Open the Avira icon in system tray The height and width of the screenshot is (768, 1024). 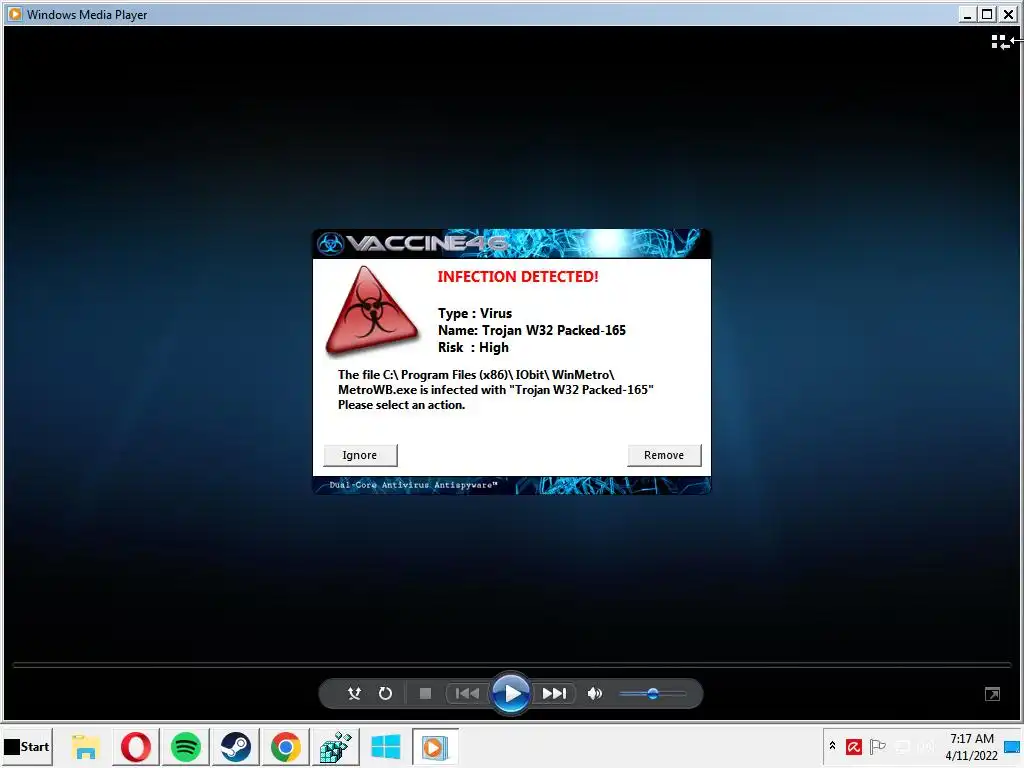coord(854,746)
